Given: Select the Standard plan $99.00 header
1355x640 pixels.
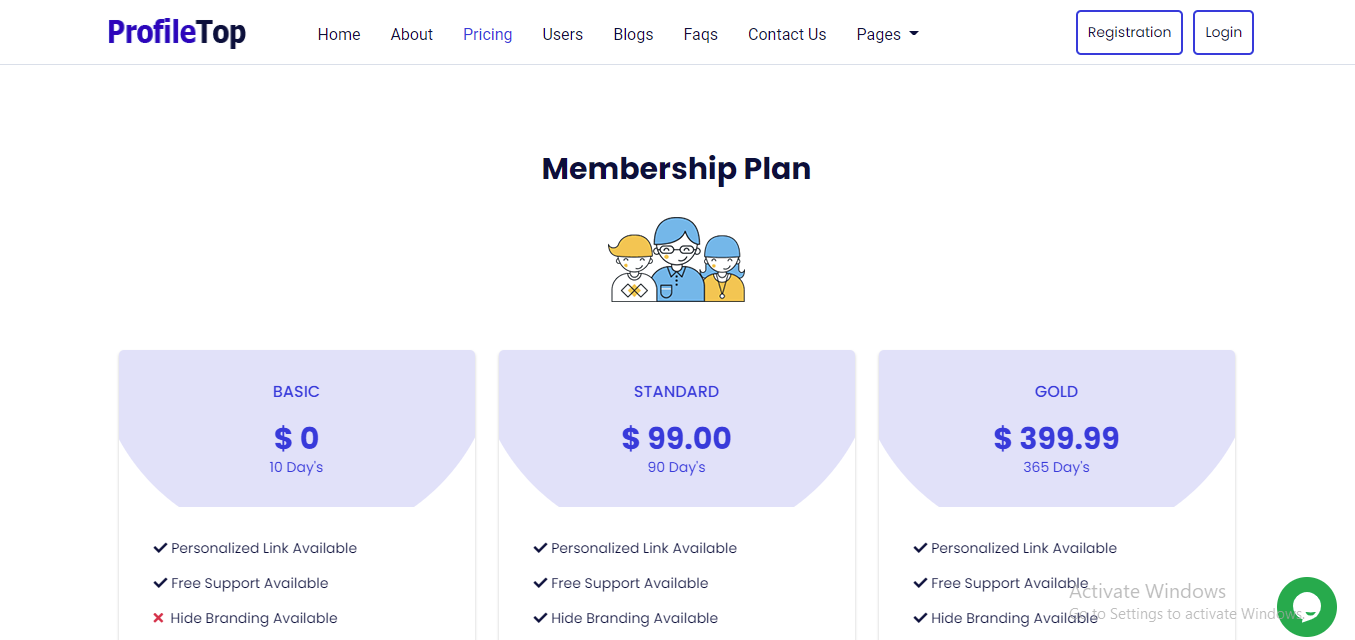Looking at the screenshot, I should pyautogui.click(x=677, y=438).
